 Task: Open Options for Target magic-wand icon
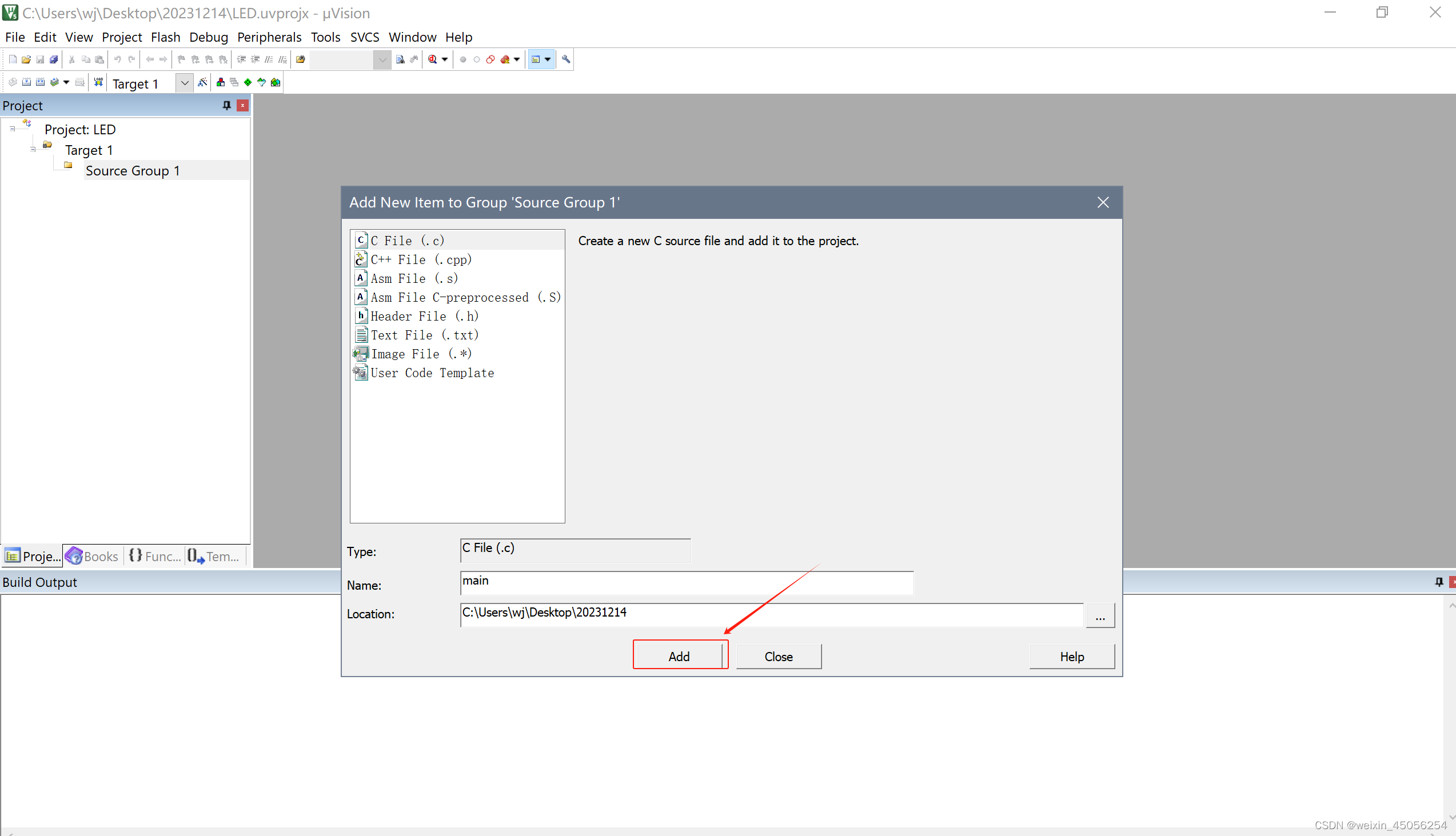pos(202,82)
